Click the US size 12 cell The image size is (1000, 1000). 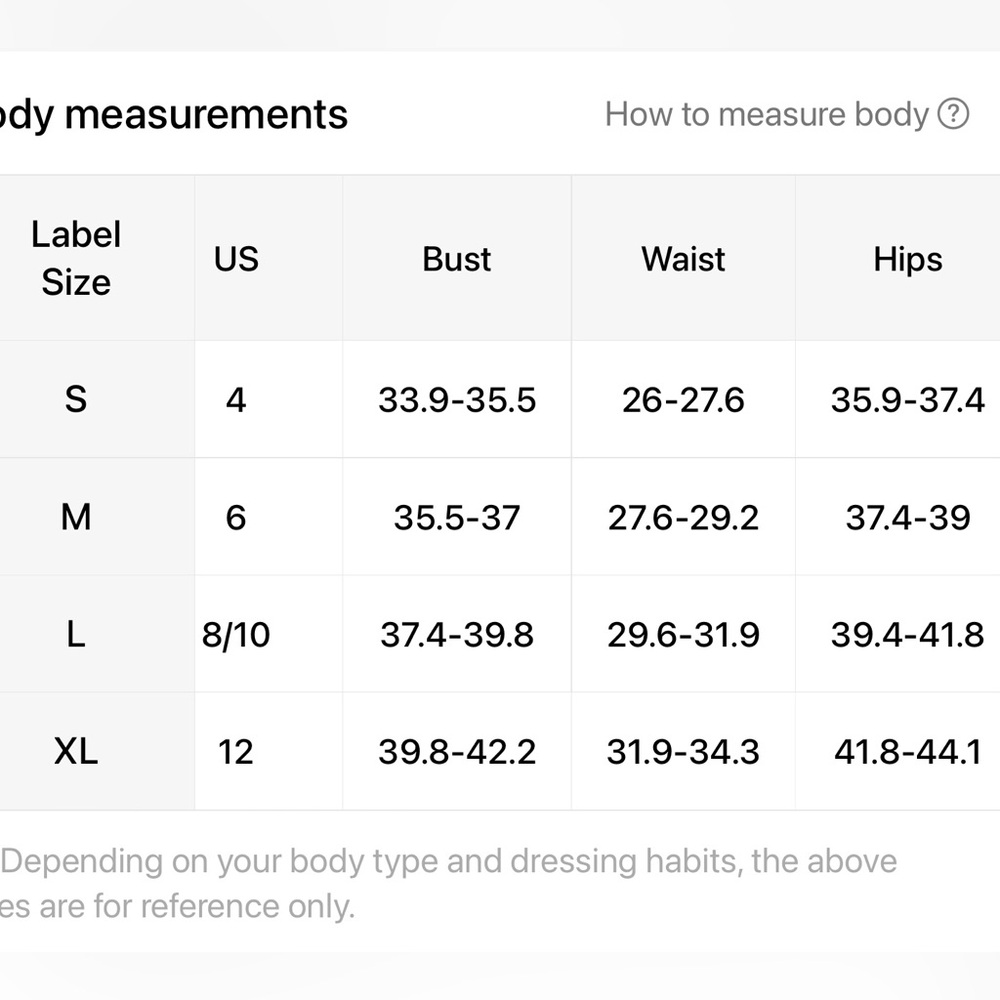pos(236,751)
